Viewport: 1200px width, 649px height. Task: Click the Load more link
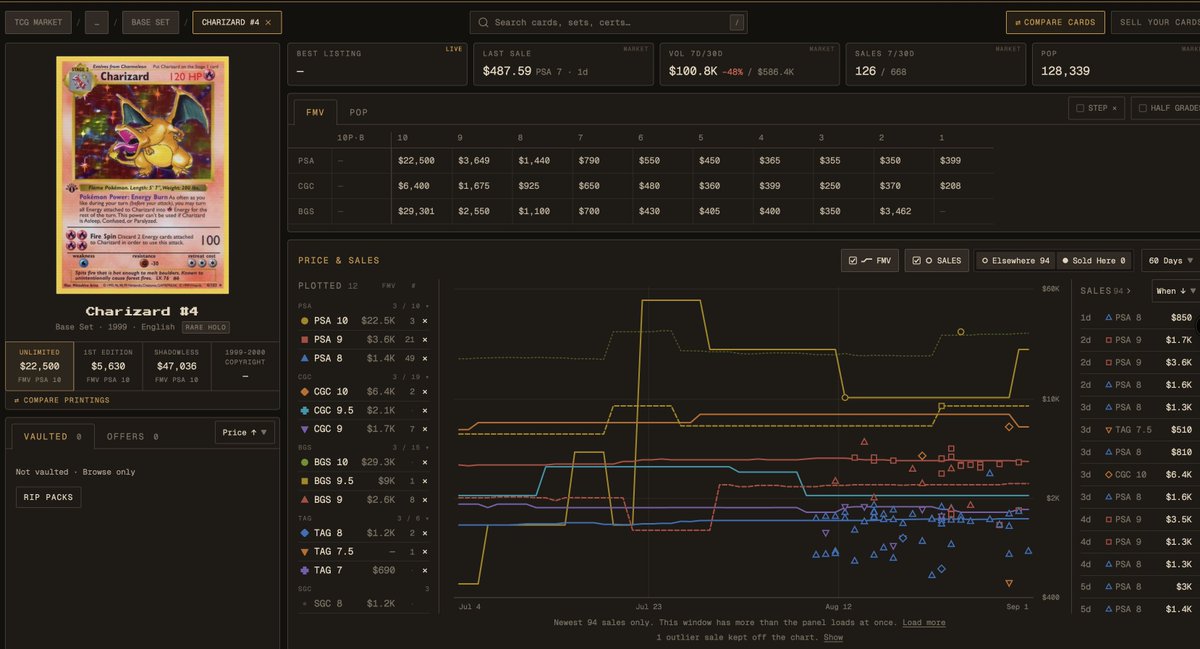pyautogui.click(x=923, y=622)
